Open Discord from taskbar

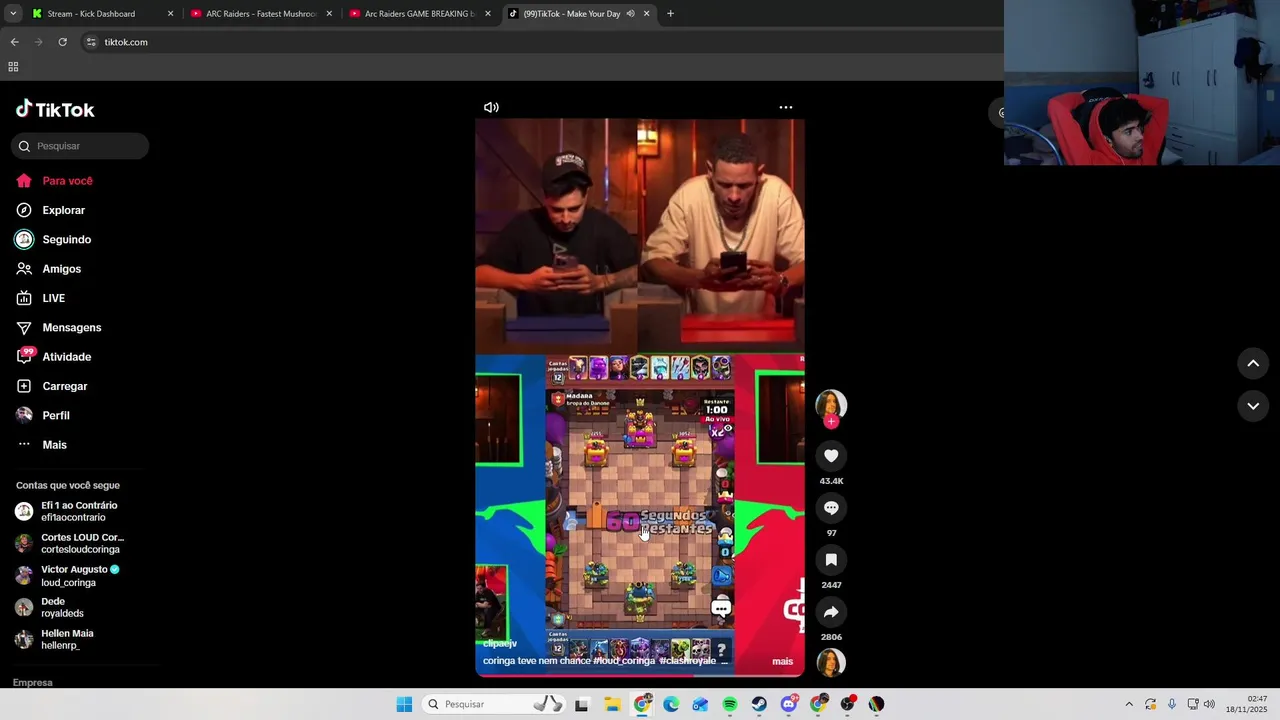(789, 704)
